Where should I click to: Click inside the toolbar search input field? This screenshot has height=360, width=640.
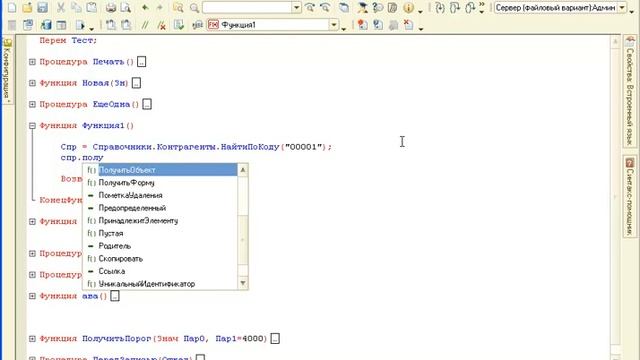(x=247, y=7)
